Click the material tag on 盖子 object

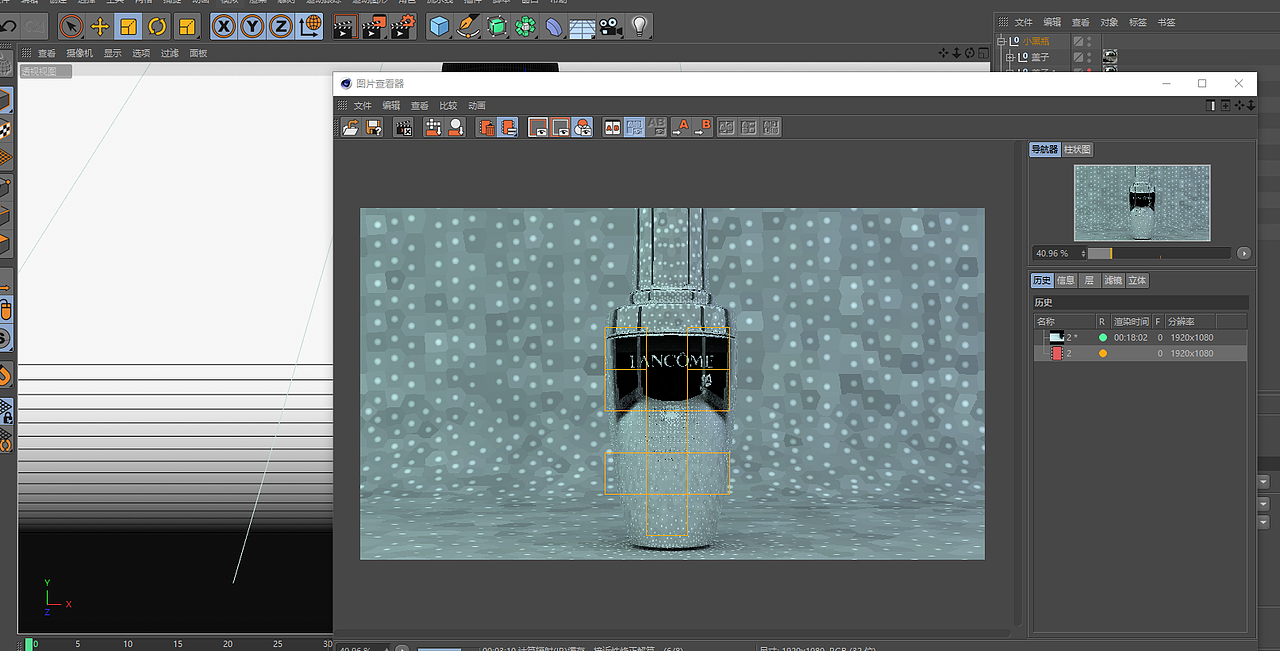pyautogui.click(x=1109, y=57)
